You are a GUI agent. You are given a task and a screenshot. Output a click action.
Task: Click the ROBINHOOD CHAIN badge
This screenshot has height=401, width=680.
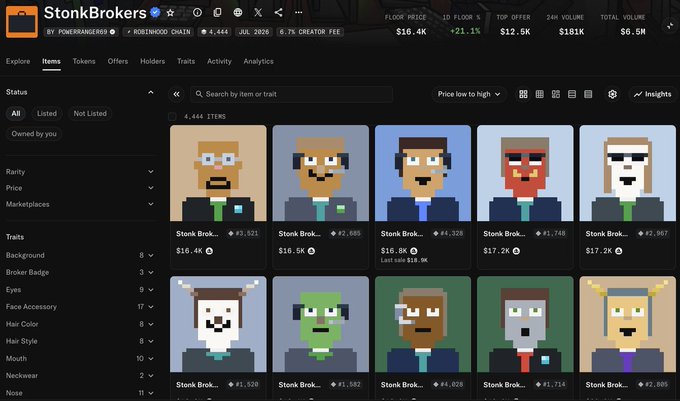(158, 32)
